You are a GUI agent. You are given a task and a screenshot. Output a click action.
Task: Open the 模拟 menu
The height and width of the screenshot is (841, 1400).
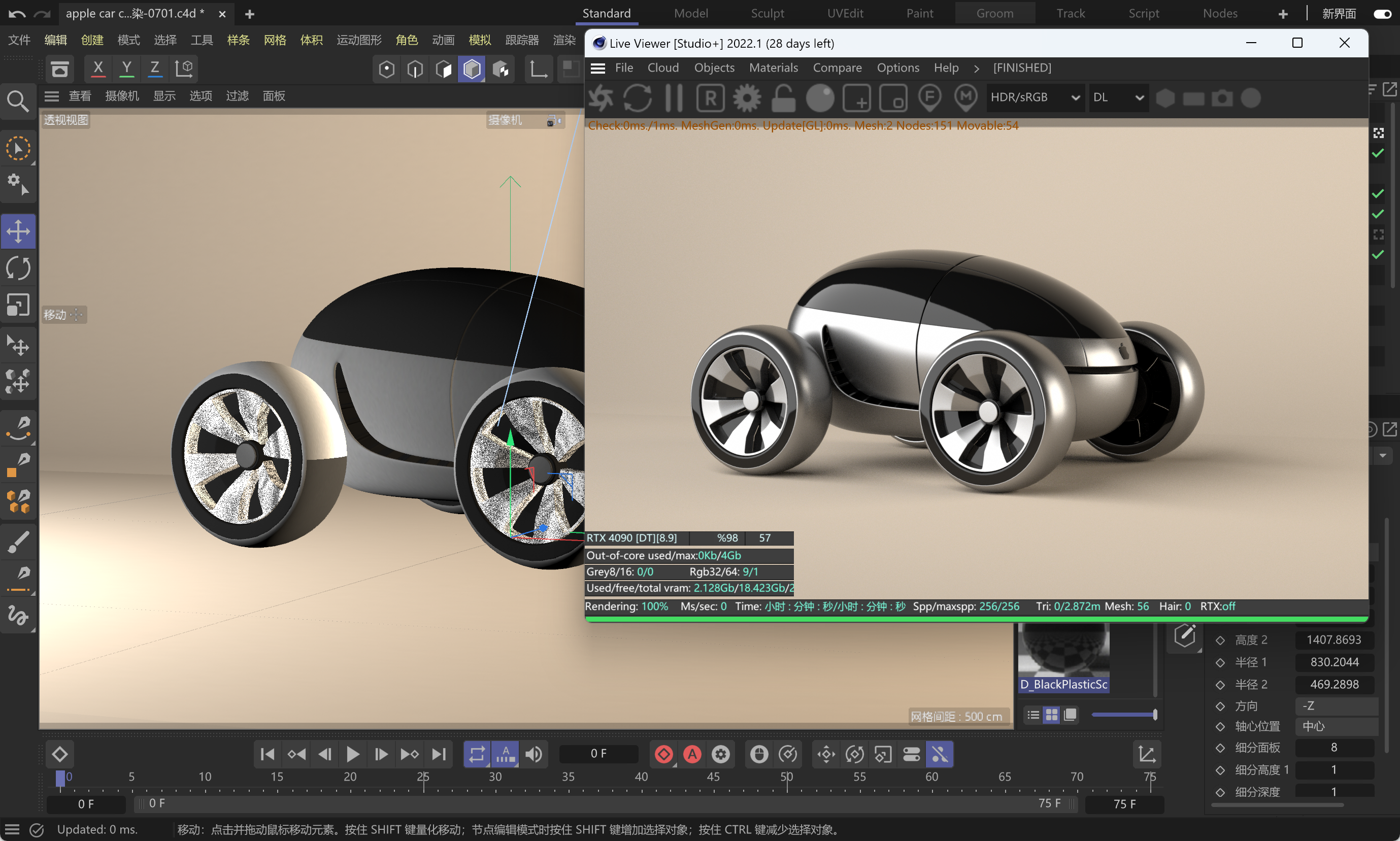(x=480, y=40)
